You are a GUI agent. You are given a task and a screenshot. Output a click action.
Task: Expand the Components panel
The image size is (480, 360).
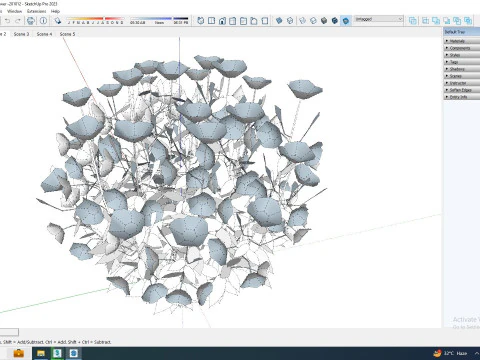(462, 48)
